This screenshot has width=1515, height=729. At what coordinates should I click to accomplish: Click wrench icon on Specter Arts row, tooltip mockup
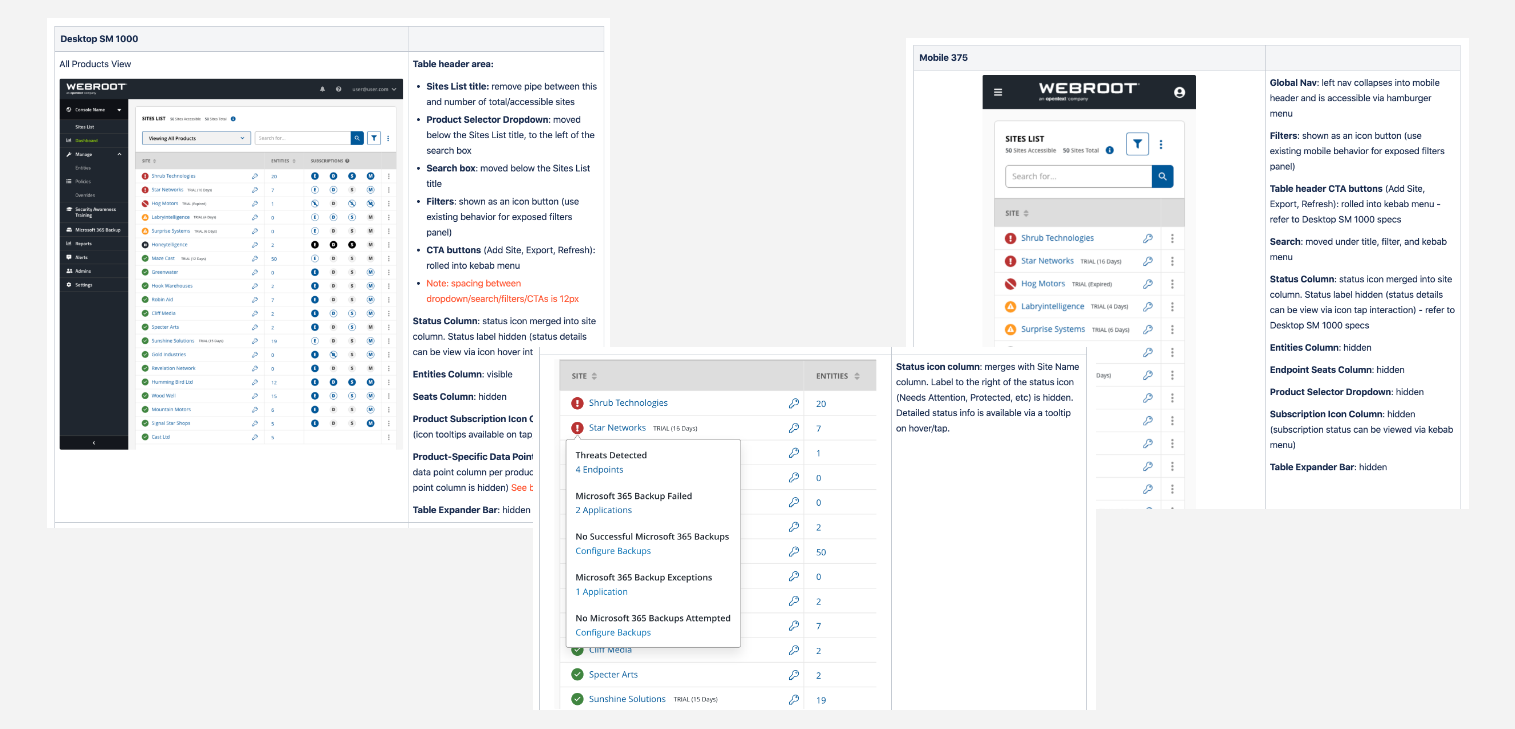794,675
